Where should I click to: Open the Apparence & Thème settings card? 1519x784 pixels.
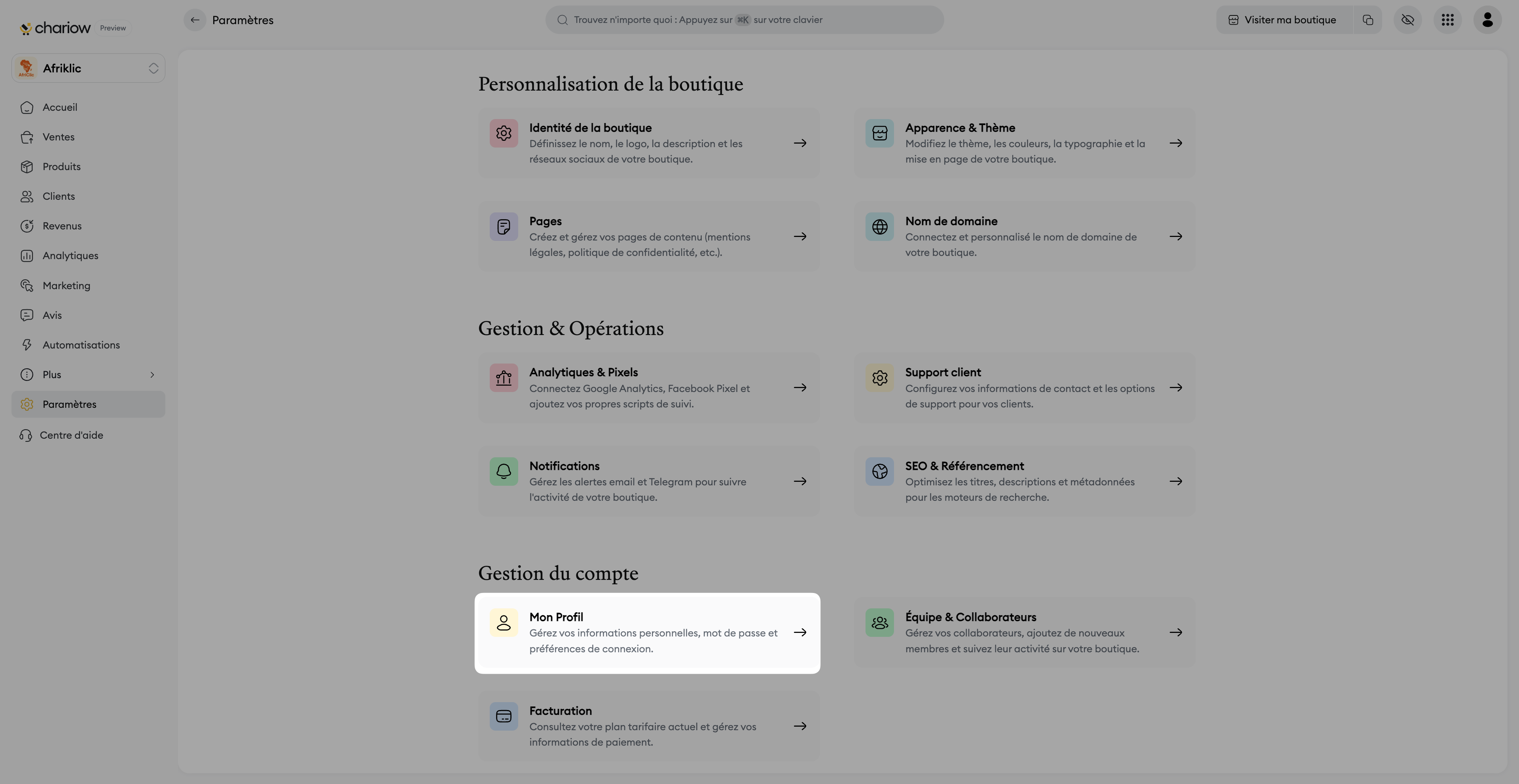1024,143
